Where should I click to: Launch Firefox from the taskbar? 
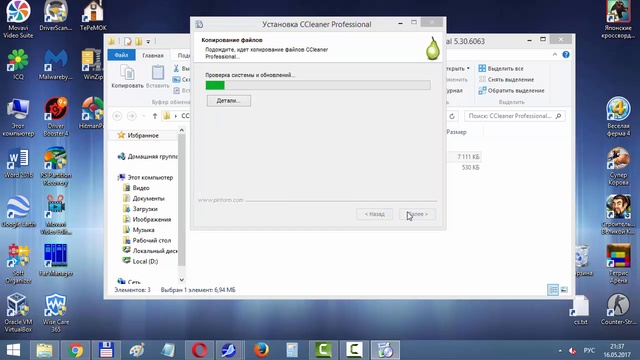[x=261, y=350]
